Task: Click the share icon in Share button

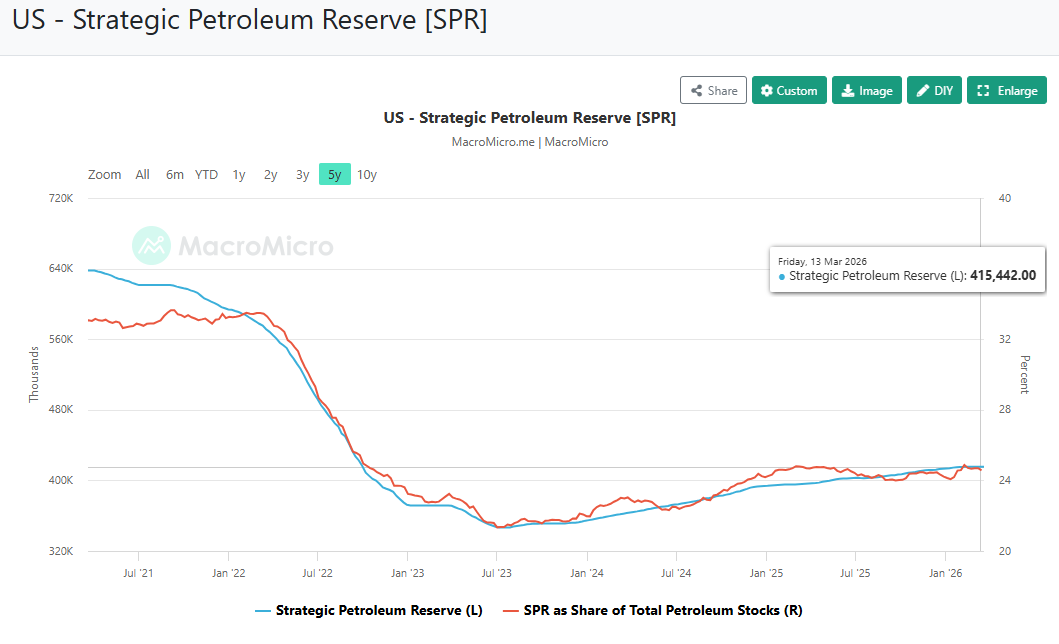Action: click(696, 90)
